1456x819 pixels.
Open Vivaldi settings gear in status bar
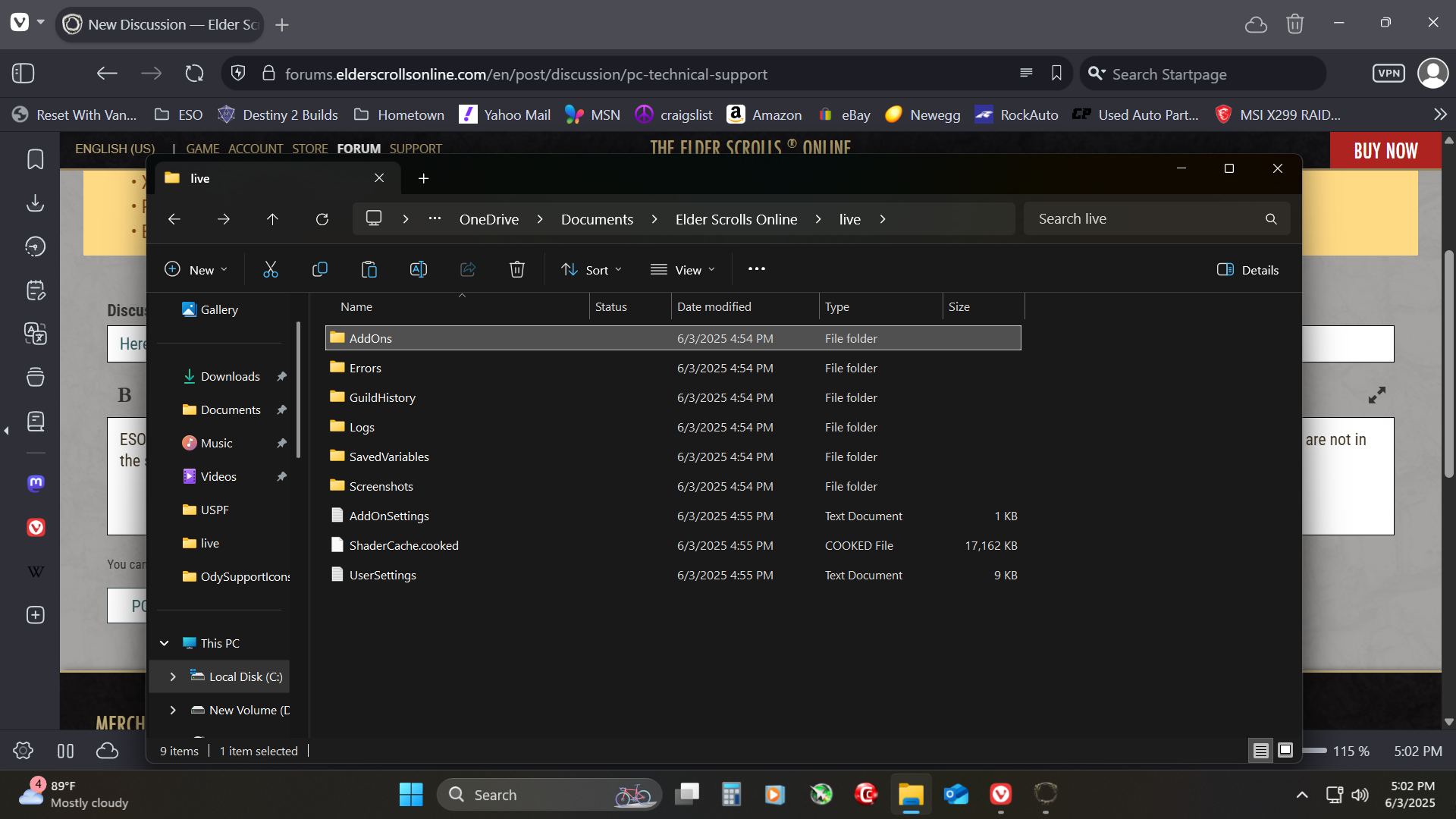point(24,751)
